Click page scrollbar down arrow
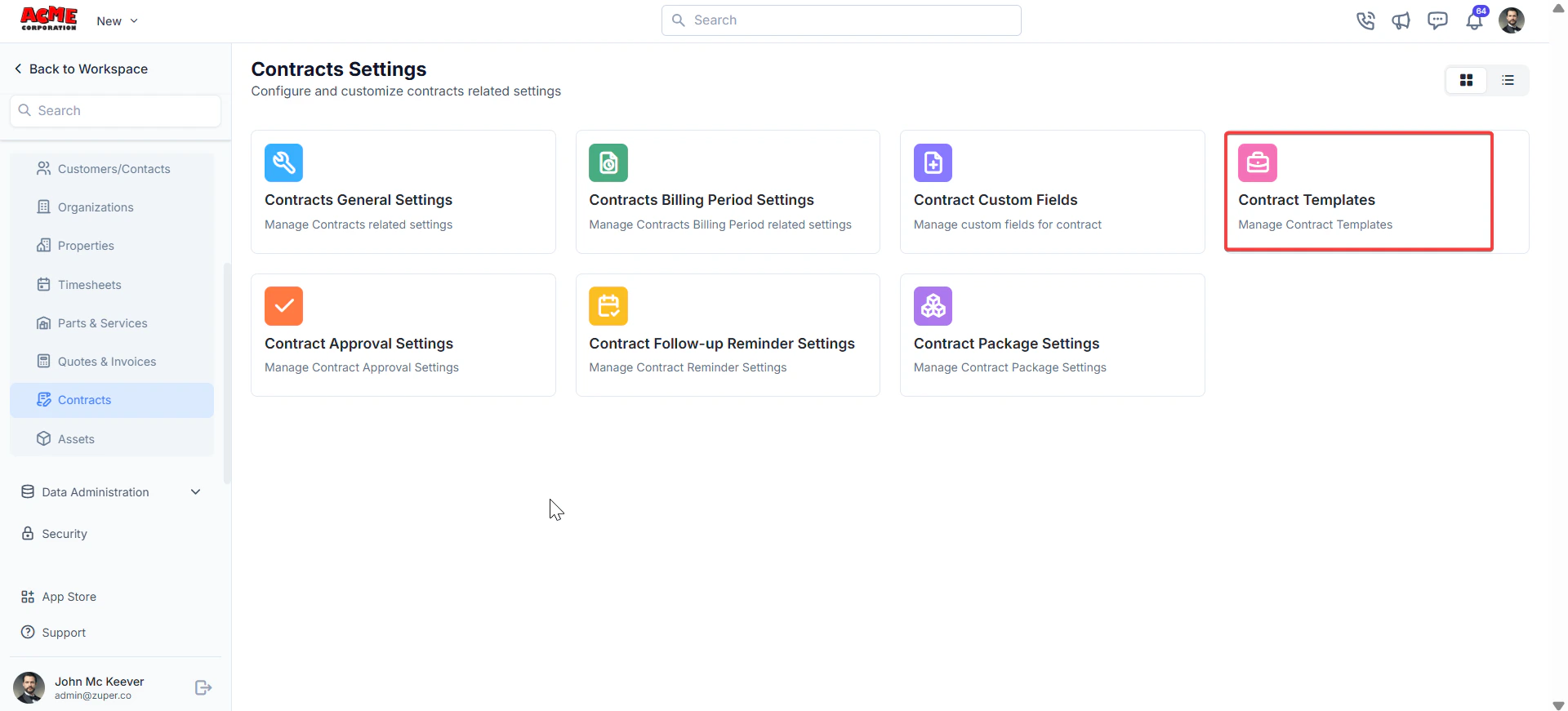Screen dimensions: 1568x711 click(1558, 704)
